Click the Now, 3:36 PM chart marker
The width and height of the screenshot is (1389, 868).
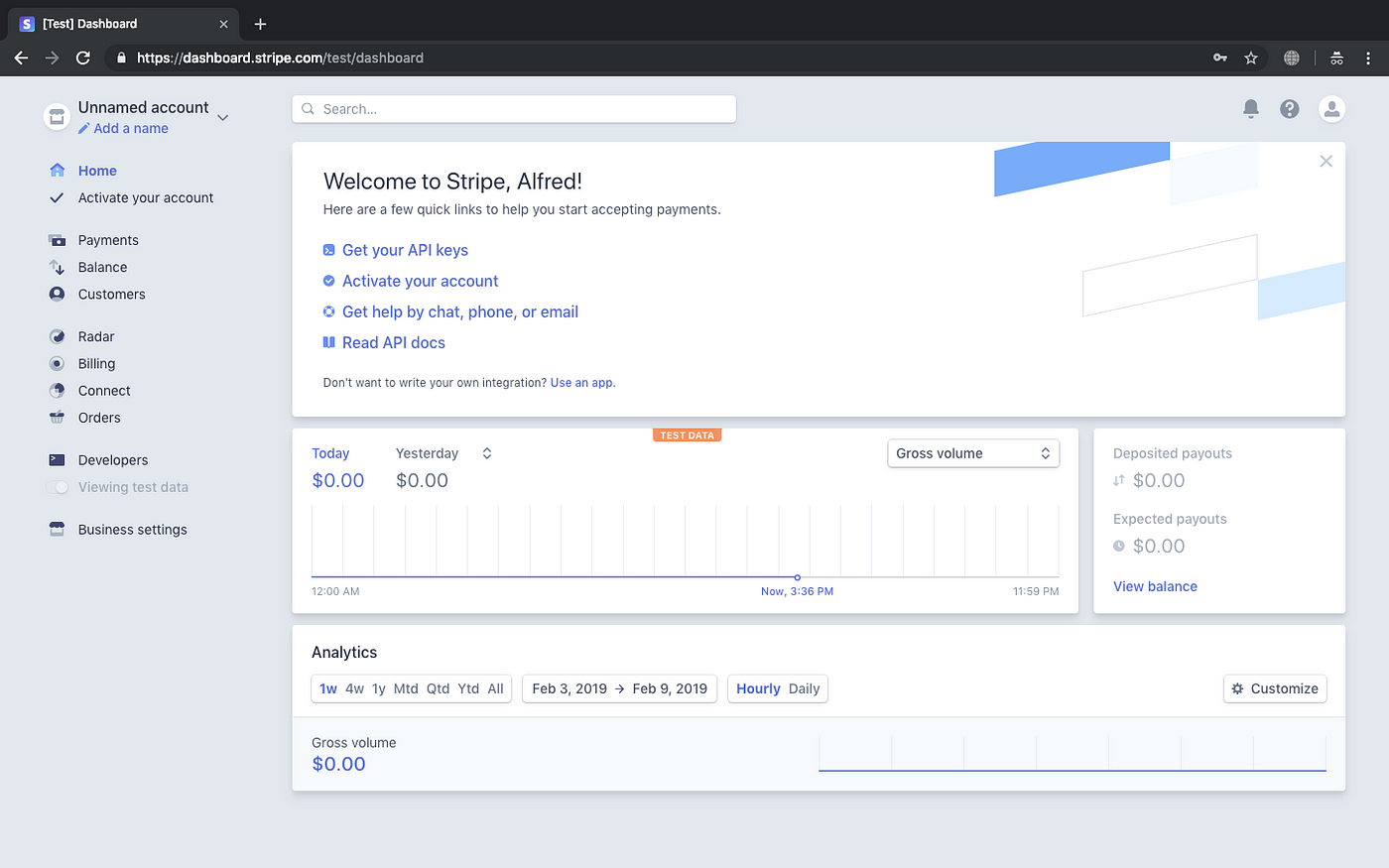[797, 577]
